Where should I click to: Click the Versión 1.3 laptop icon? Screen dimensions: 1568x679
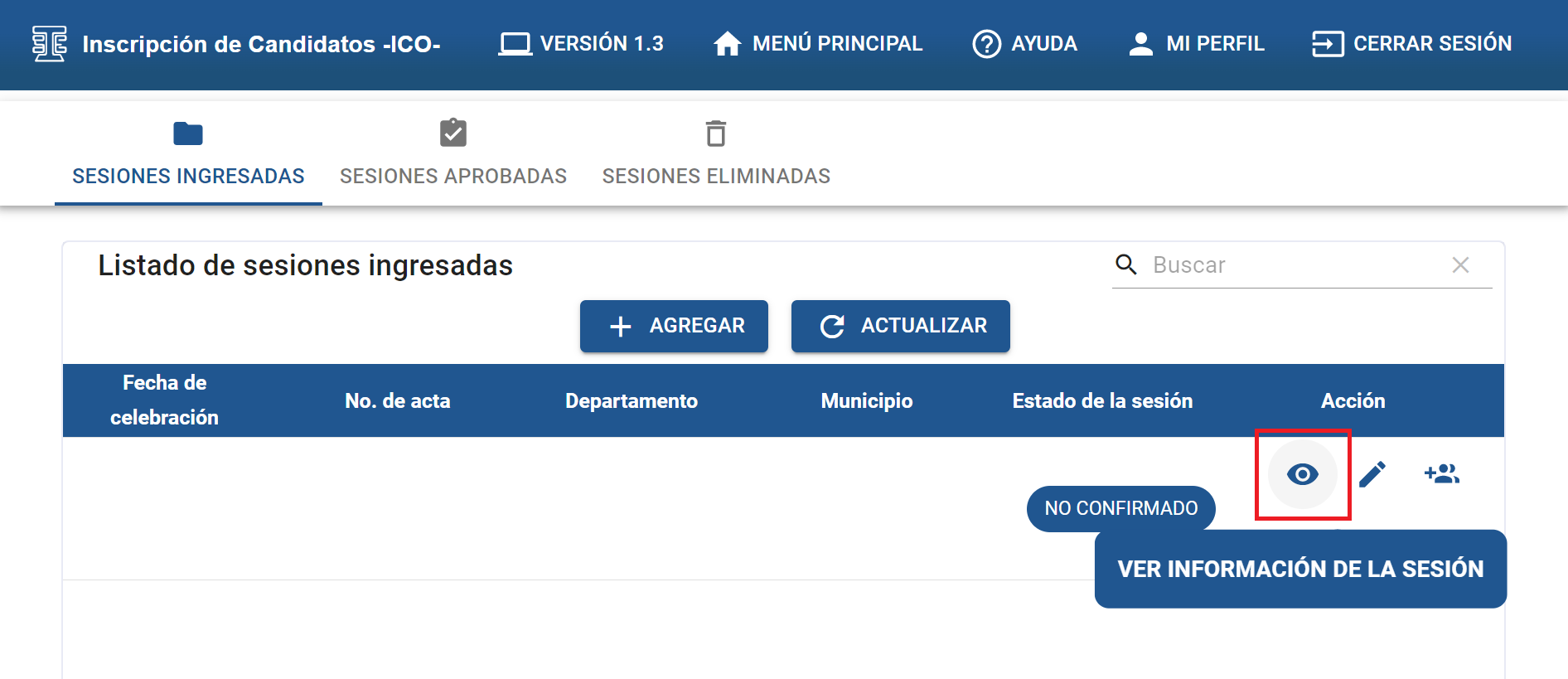coord(515,44)
